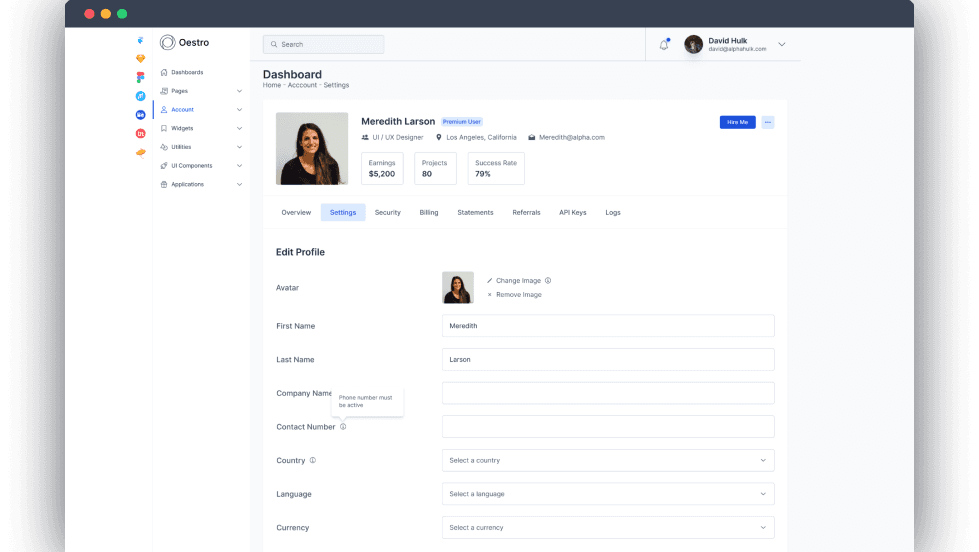Expand the Widgets sidebar menu chevron

[x=239, y=129]
